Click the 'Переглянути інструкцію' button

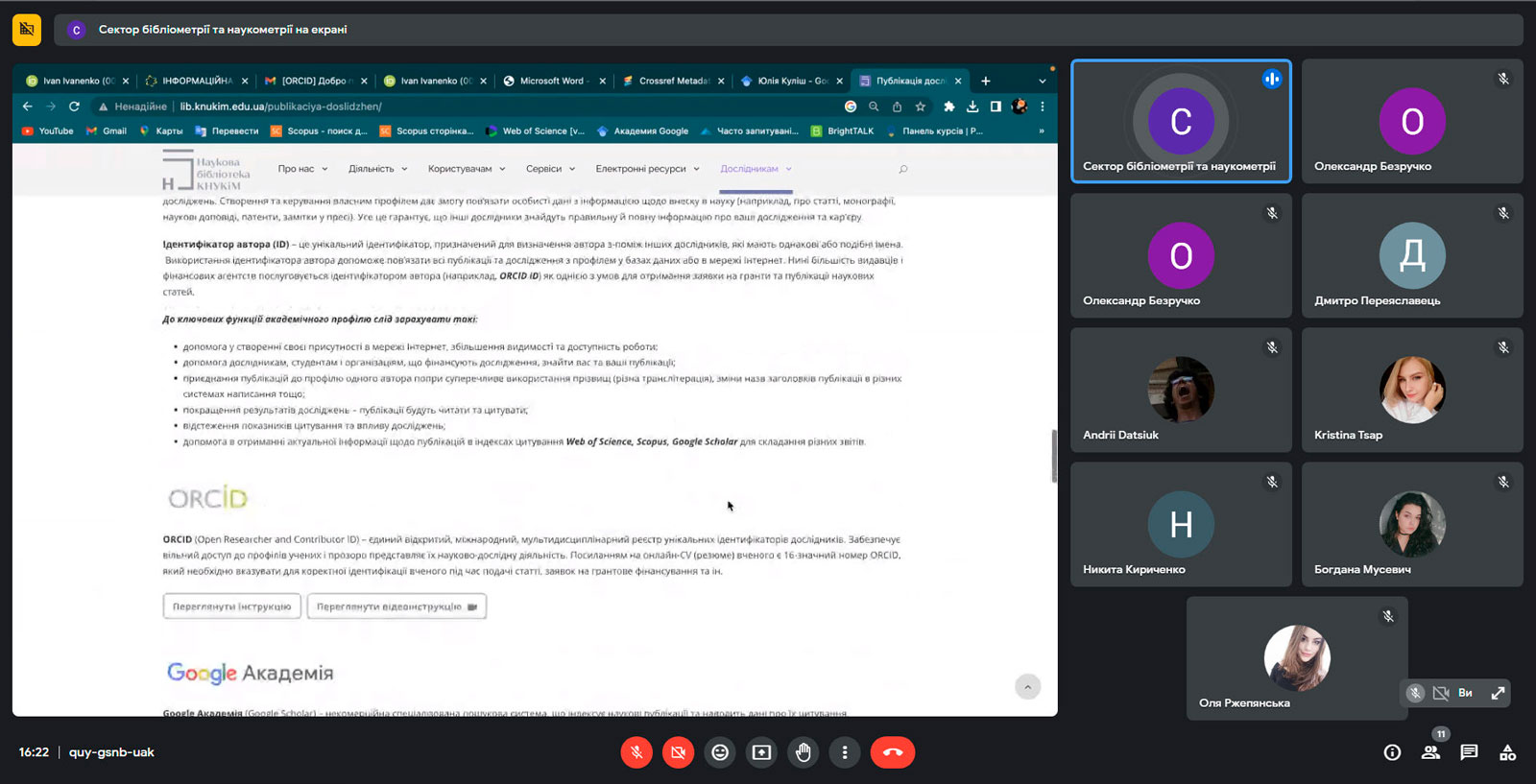[231, 606]
